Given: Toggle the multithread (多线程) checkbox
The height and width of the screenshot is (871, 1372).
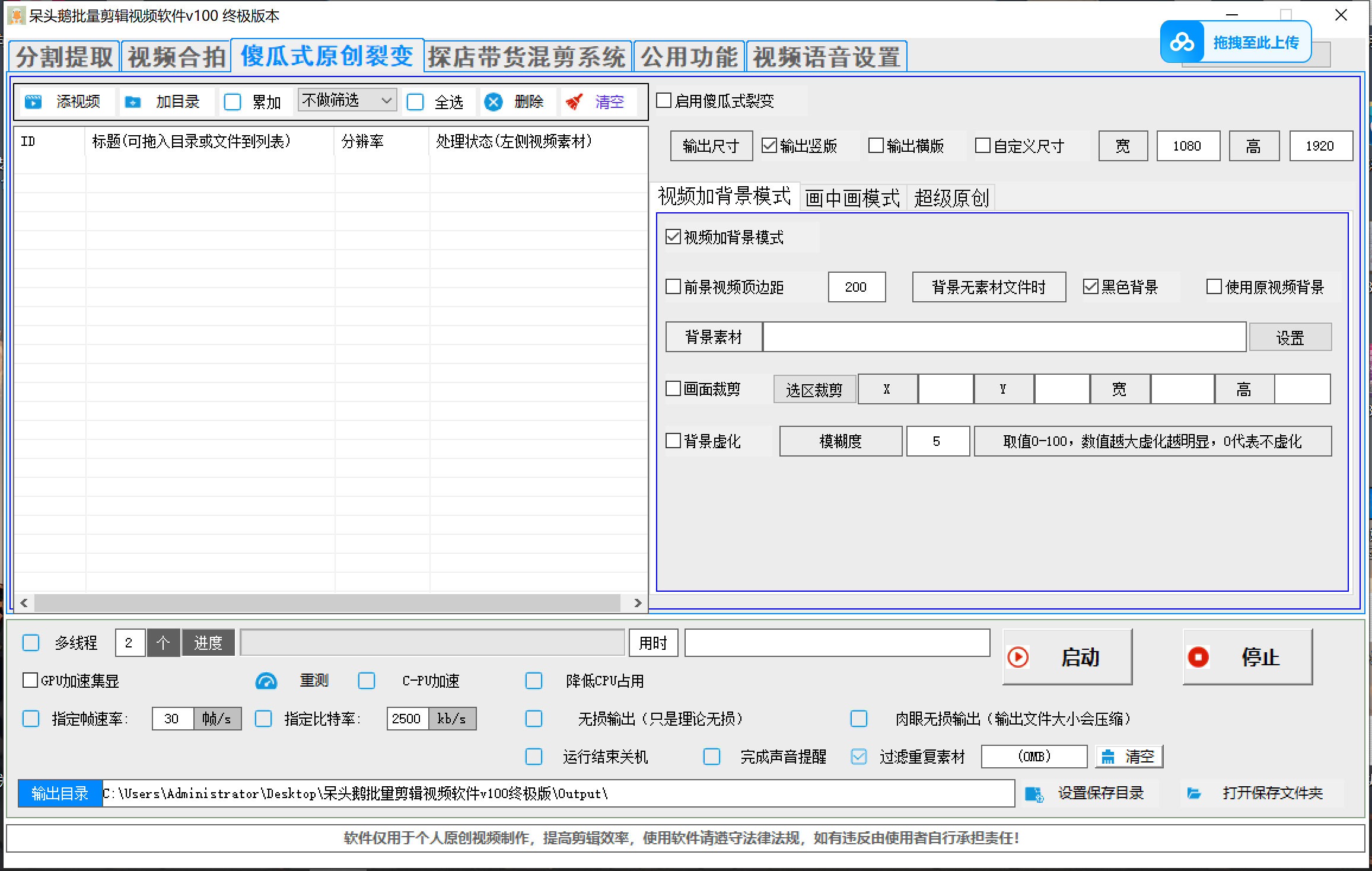Looking at the screenshot, I should (x=31, y=643).
